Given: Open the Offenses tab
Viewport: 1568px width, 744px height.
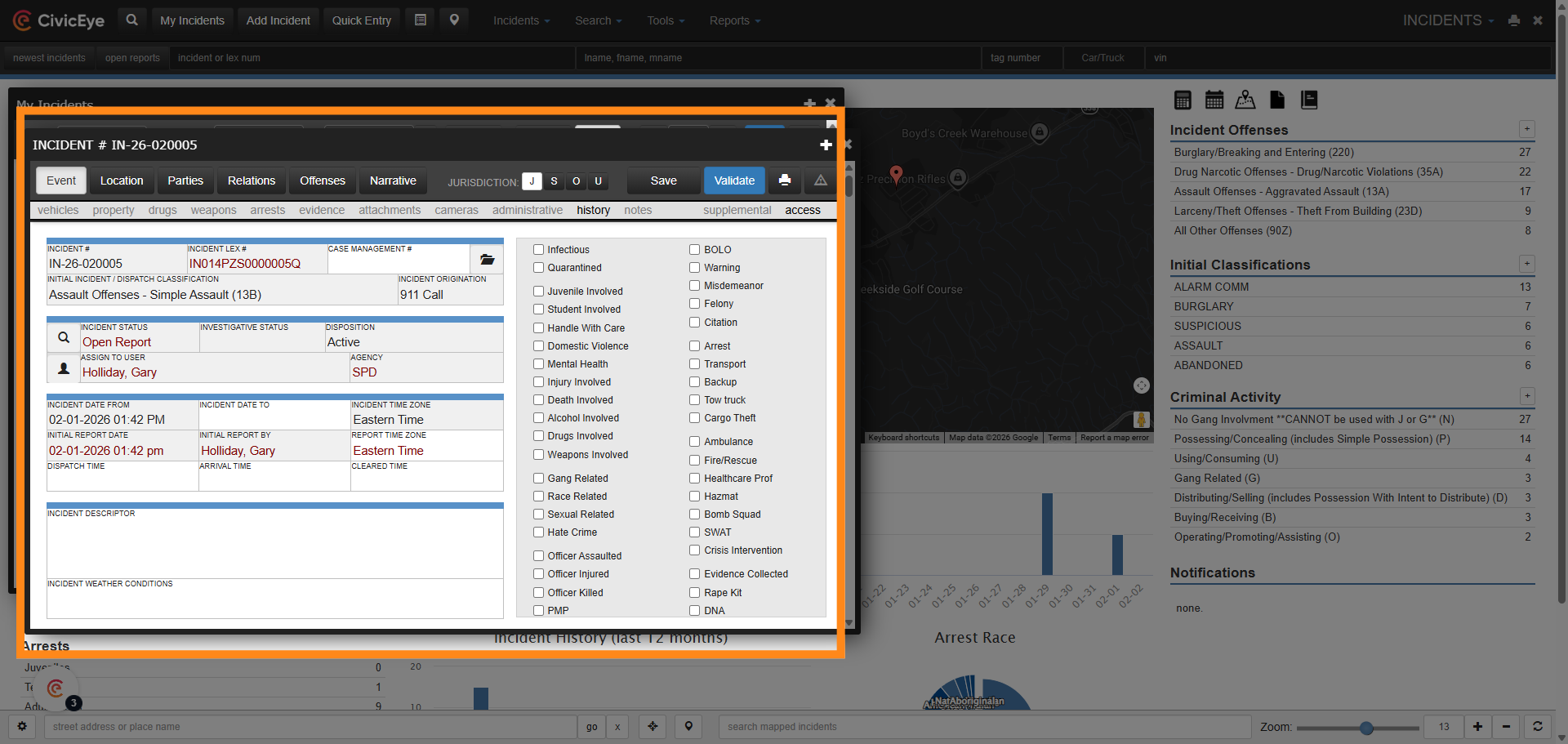Looking at the screenshot, I should pyautogui.click(x=323, y=180).
